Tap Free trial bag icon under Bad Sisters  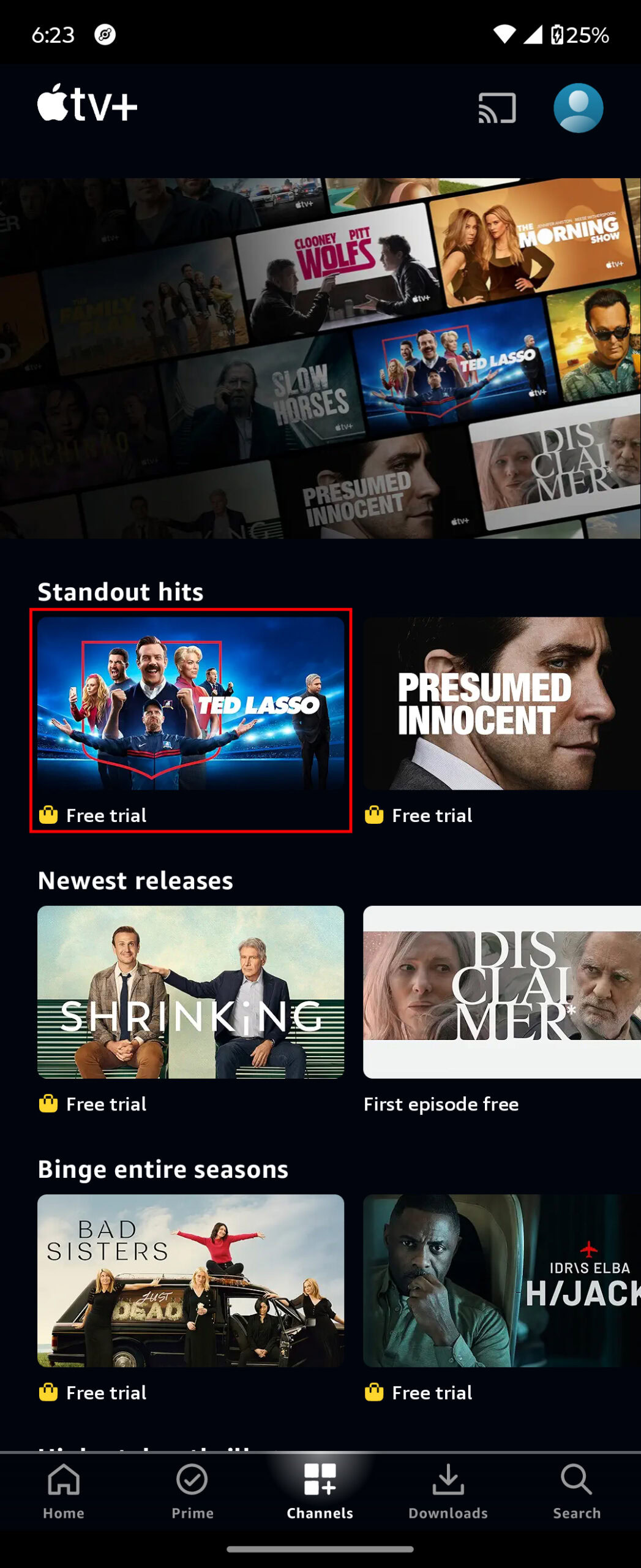pos(48,1392)
